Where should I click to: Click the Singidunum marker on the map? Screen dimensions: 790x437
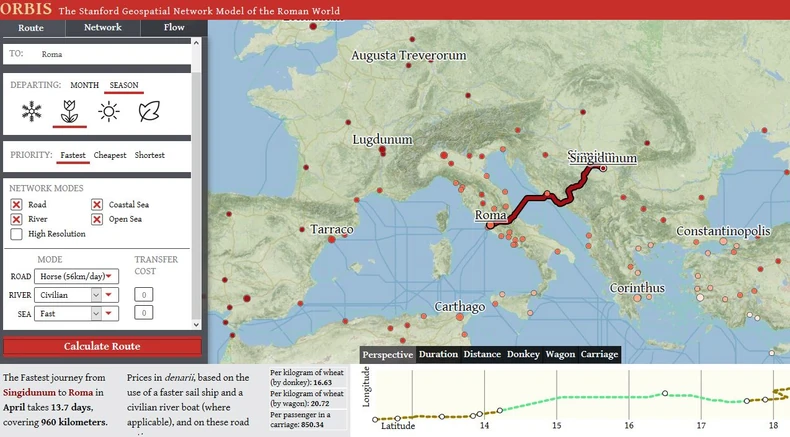(x=603, y=168)
